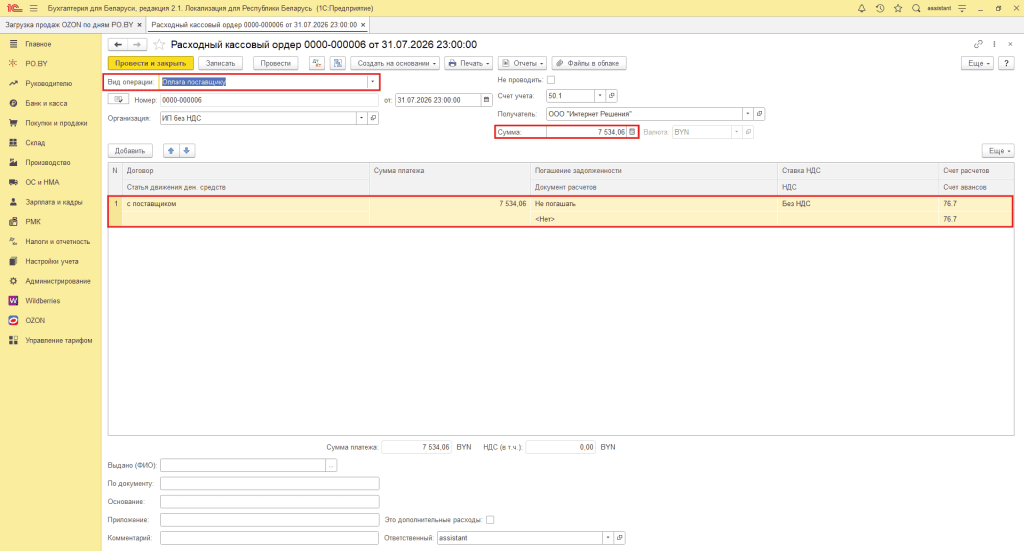The image size is (1024, 551).
Task: Click the posted-status icon beside Номер
Action: coord(118,100)
